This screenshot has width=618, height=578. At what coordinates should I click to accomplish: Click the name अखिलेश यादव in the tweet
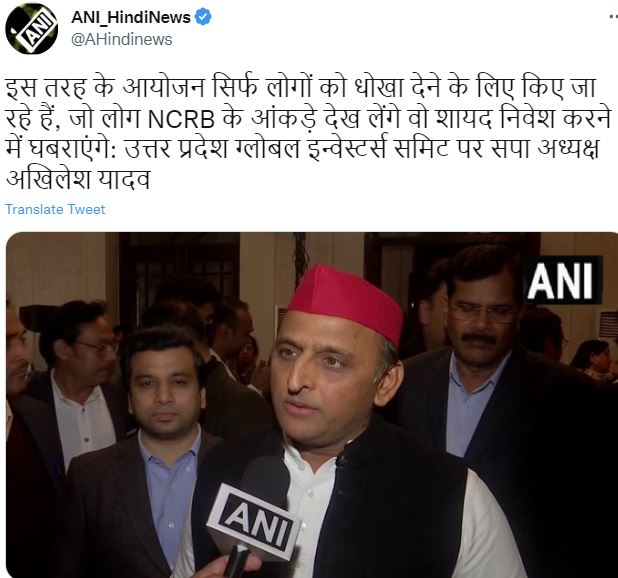click(x=78, y=179)
